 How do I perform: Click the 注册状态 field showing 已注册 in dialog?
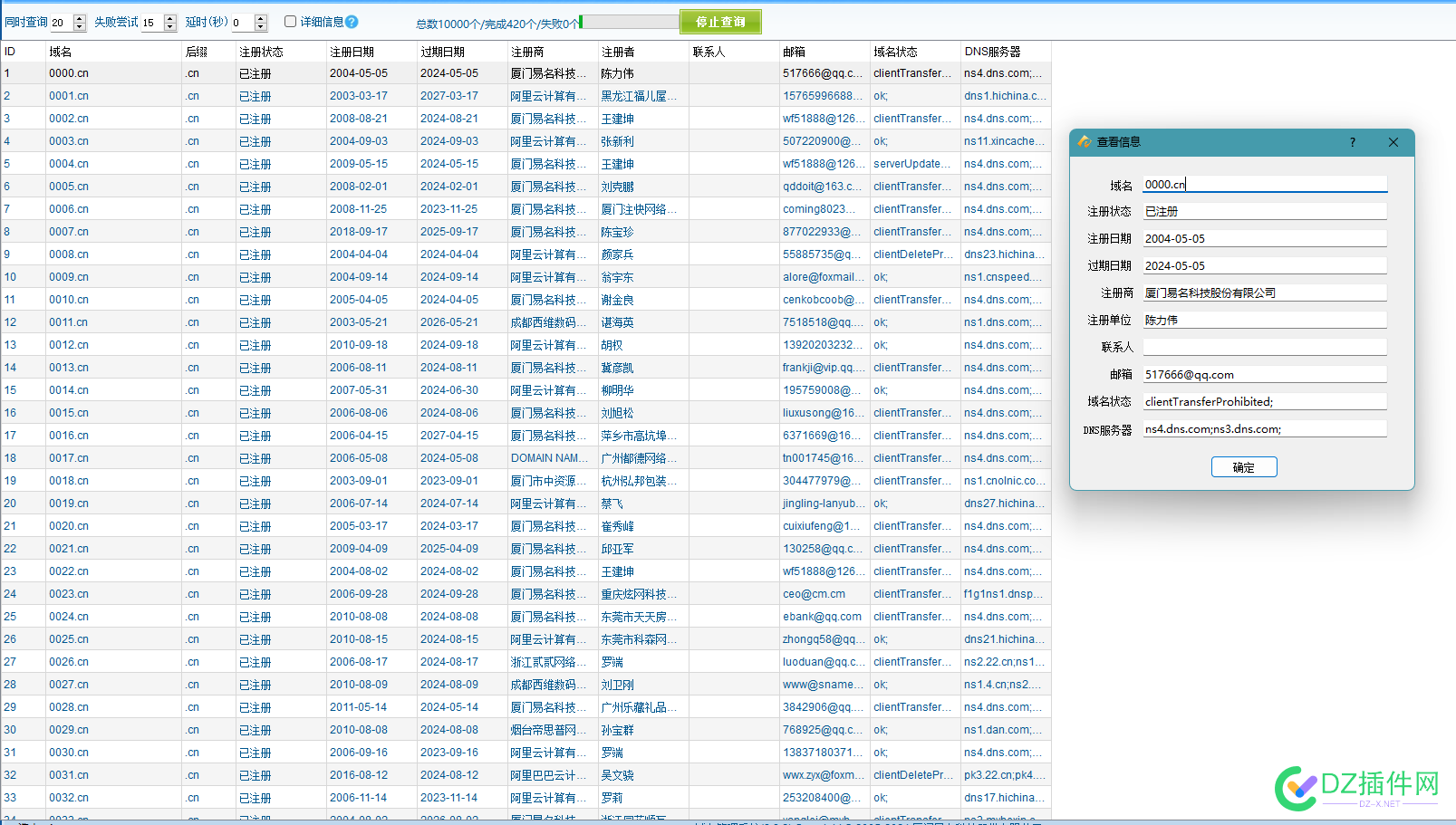click(1265, 211)
